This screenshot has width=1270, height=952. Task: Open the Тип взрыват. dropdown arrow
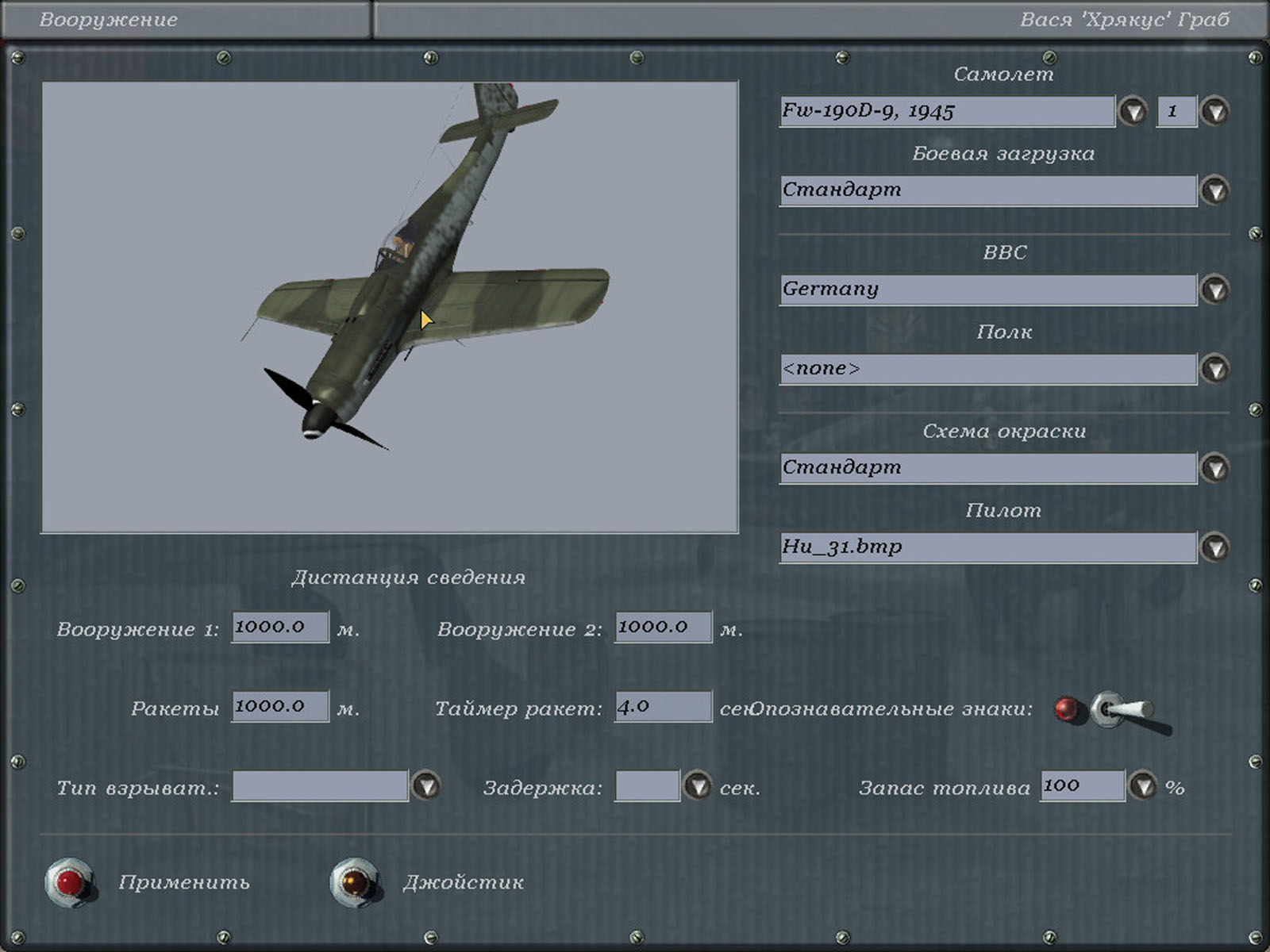pos(426,786)
